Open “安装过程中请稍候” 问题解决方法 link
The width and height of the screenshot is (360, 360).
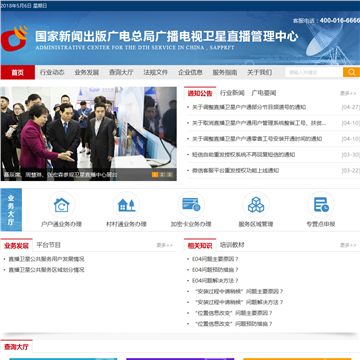(x=239, y=302)
